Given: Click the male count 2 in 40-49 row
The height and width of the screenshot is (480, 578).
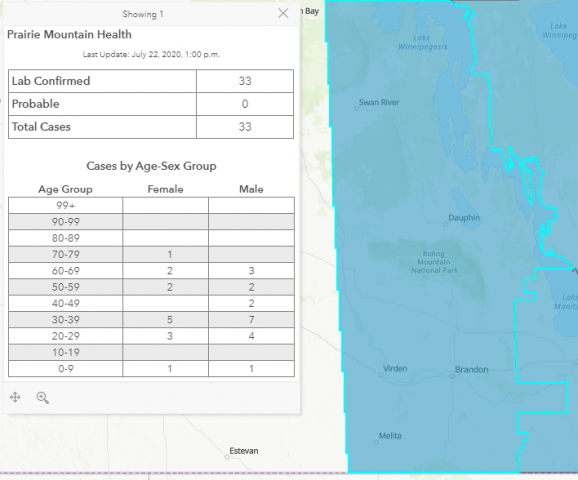Looking at the screenshot, I should (x=251, y=303).
